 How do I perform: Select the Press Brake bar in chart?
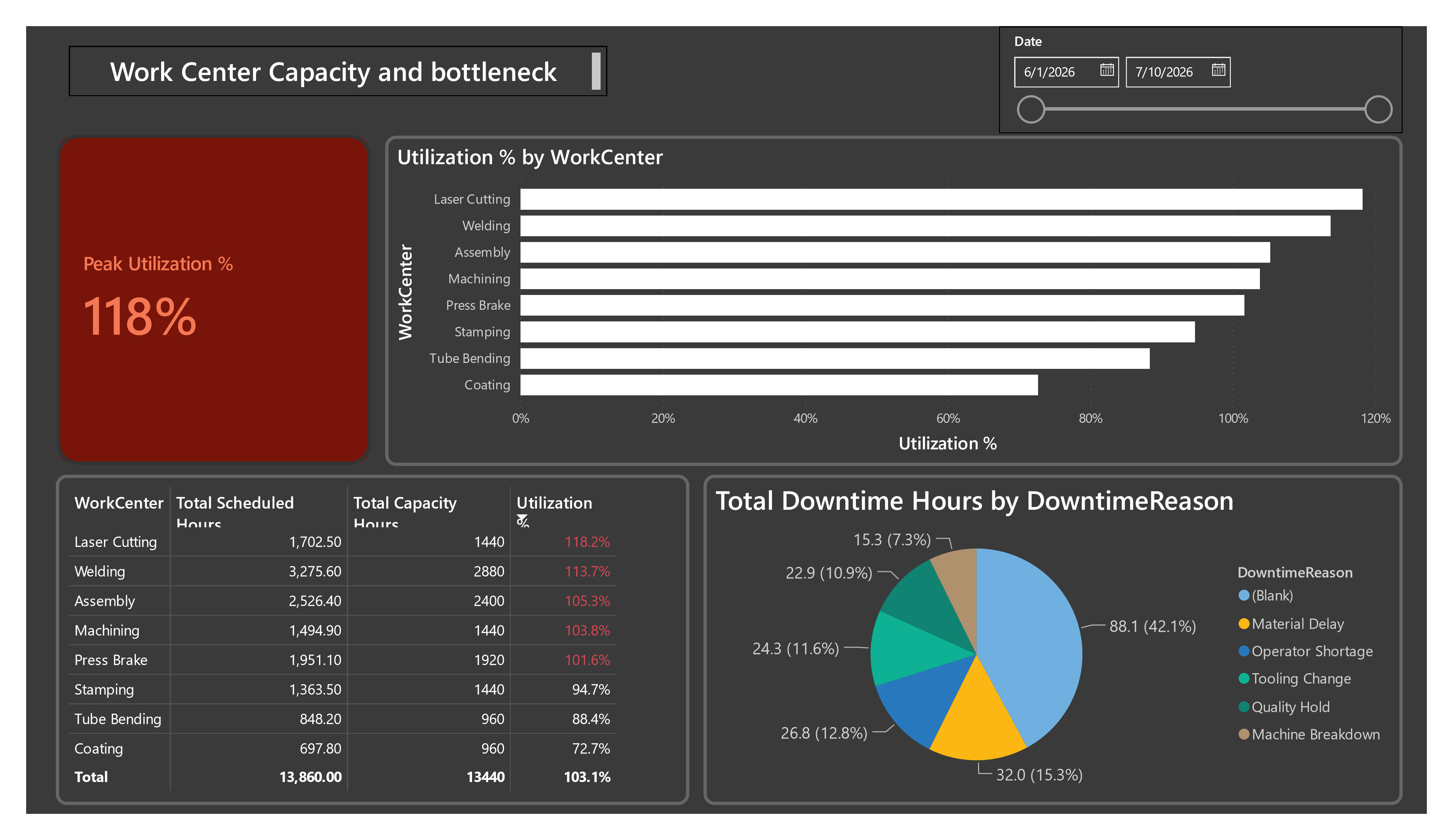882,305
